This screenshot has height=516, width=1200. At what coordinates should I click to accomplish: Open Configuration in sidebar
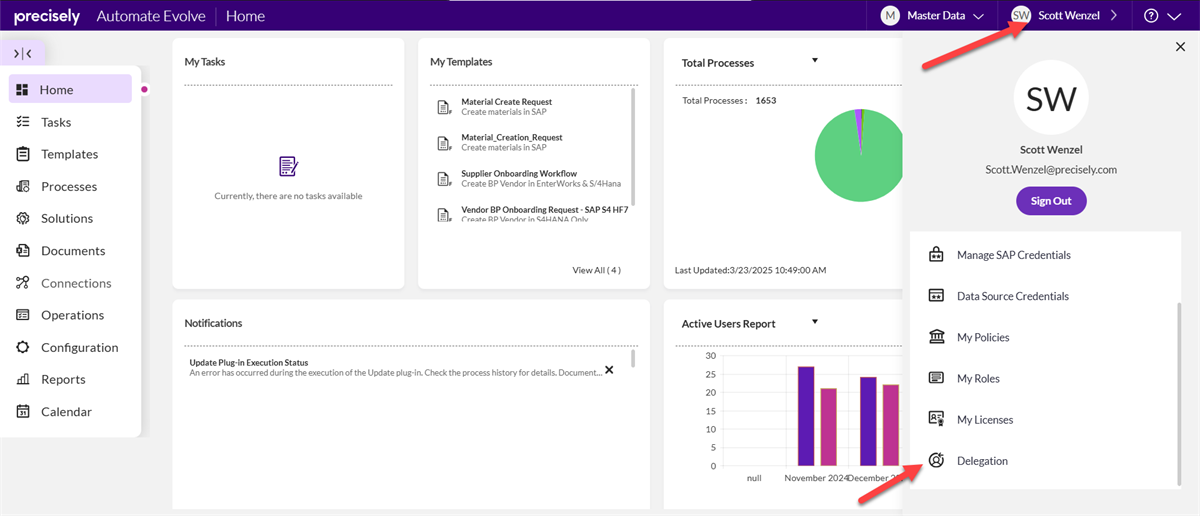pos(79,348)
